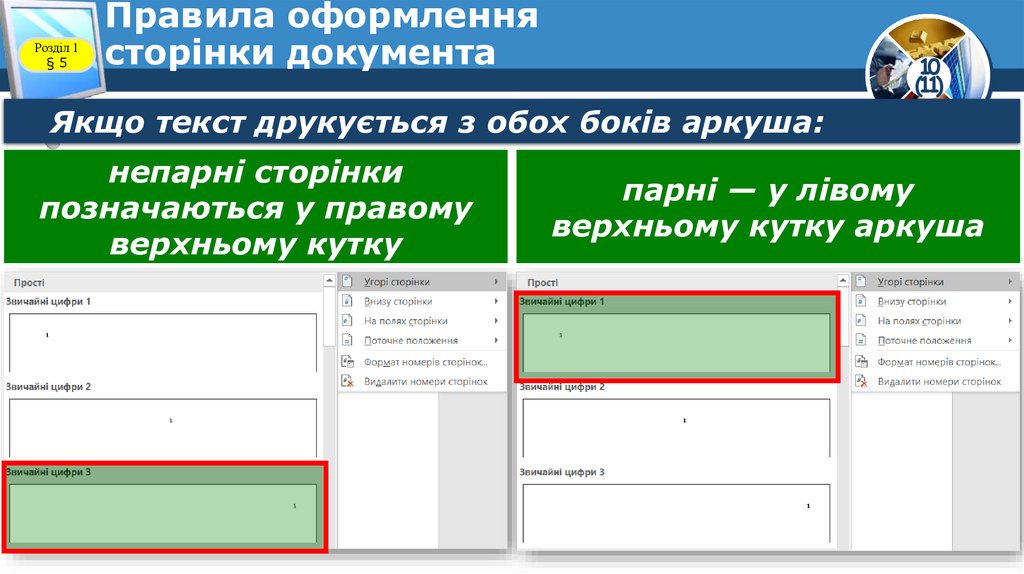Choose 'Формат номерів сторінок' in right menu
1024x574 pixels.
click(935, 362)
